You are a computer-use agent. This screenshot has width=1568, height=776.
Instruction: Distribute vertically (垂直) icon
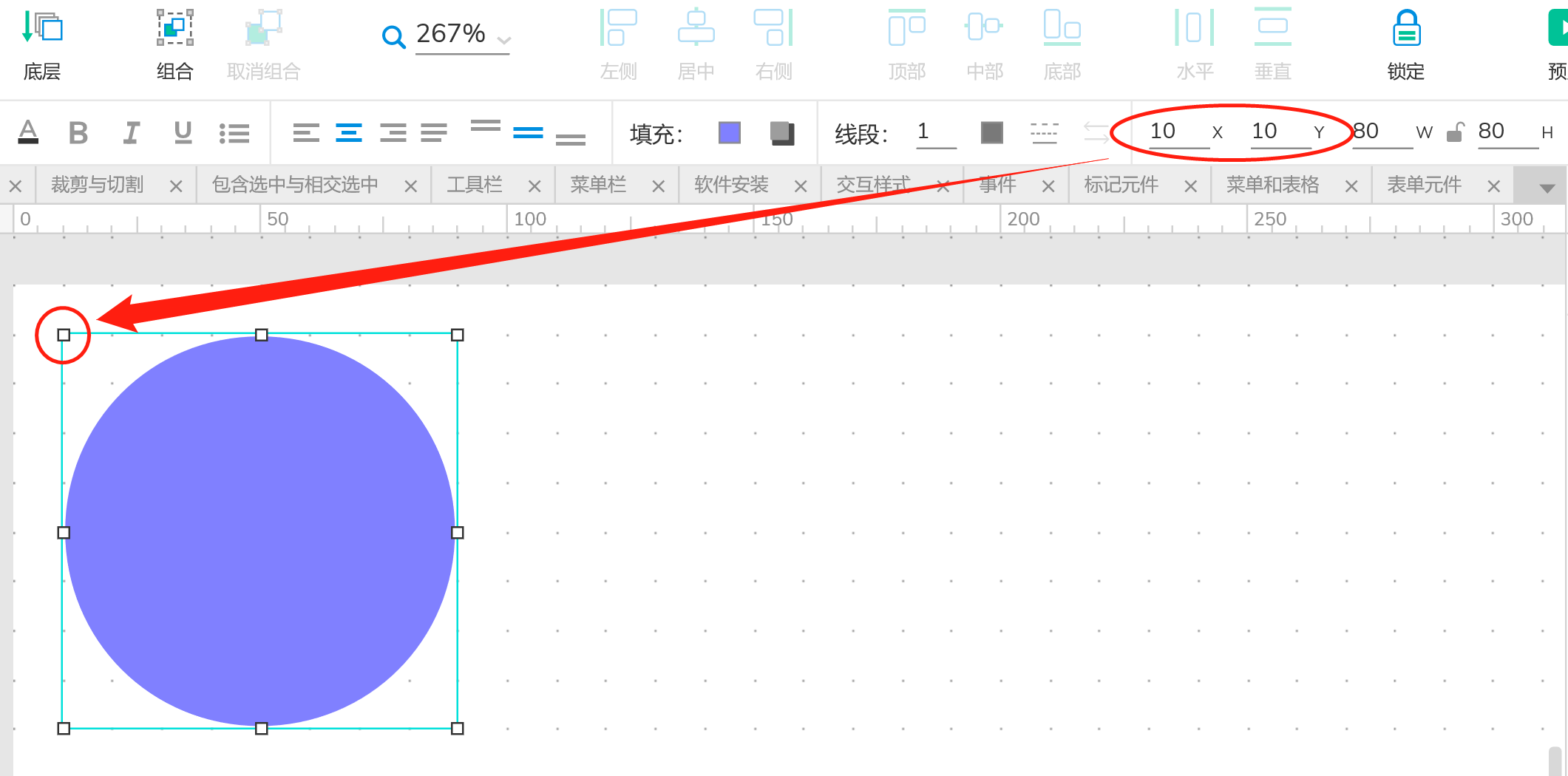click(1273, 28)
